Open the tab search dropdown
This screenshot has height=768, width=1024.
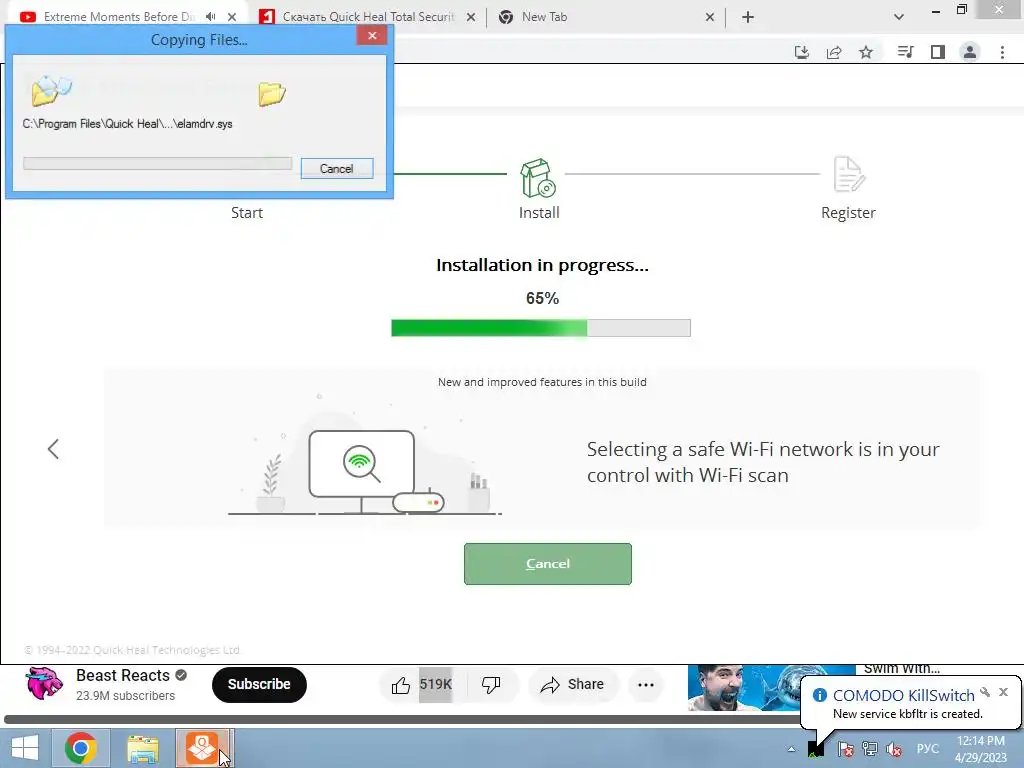899,17
